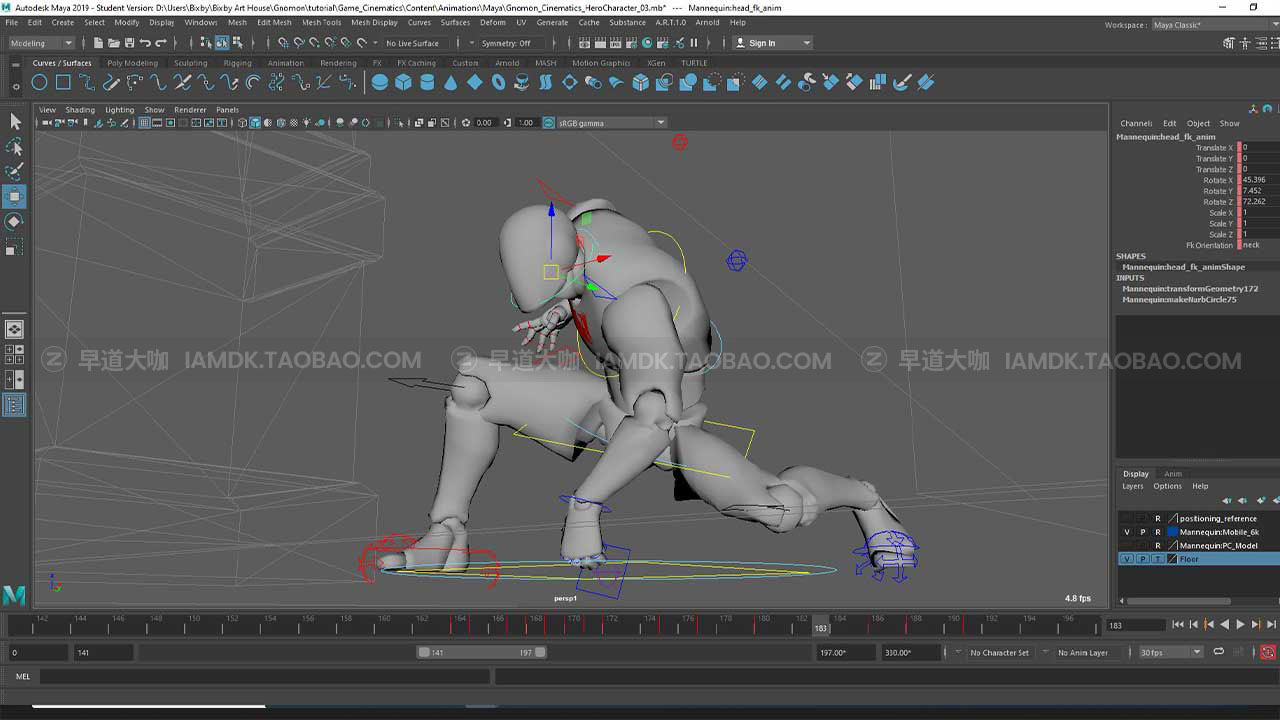Open the viewport Shading menu

click(x=80, y=110)
